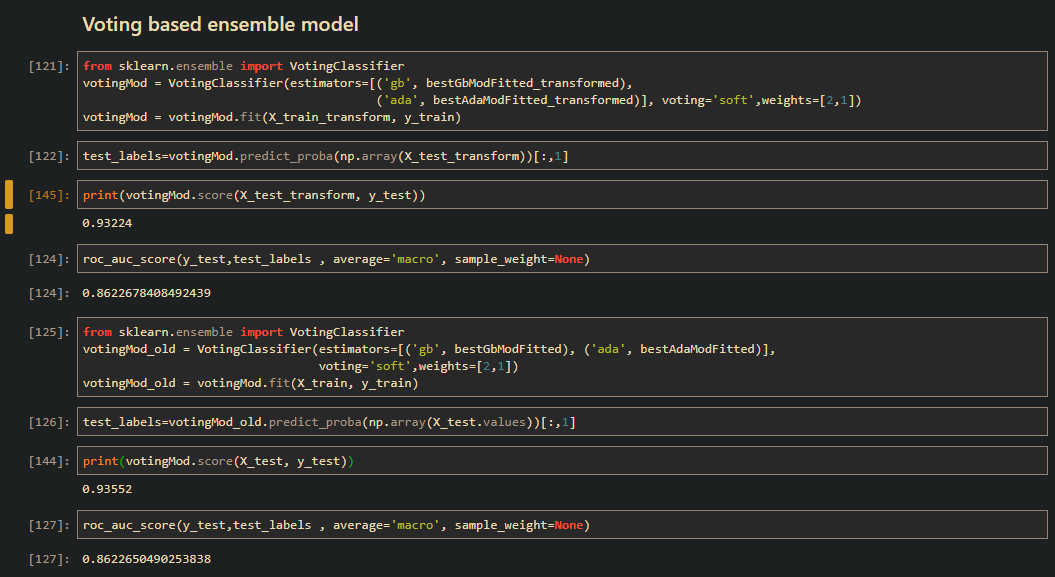Click the orange marker next to the 0.93224 output
Viewport: 1055px width, 577px height.
8,222
